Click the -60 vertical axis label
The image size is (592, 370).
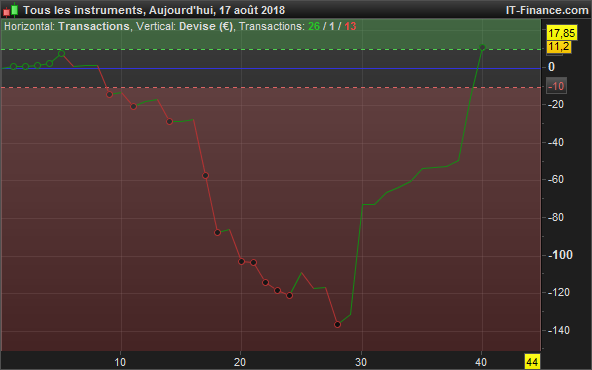point(556,179)
